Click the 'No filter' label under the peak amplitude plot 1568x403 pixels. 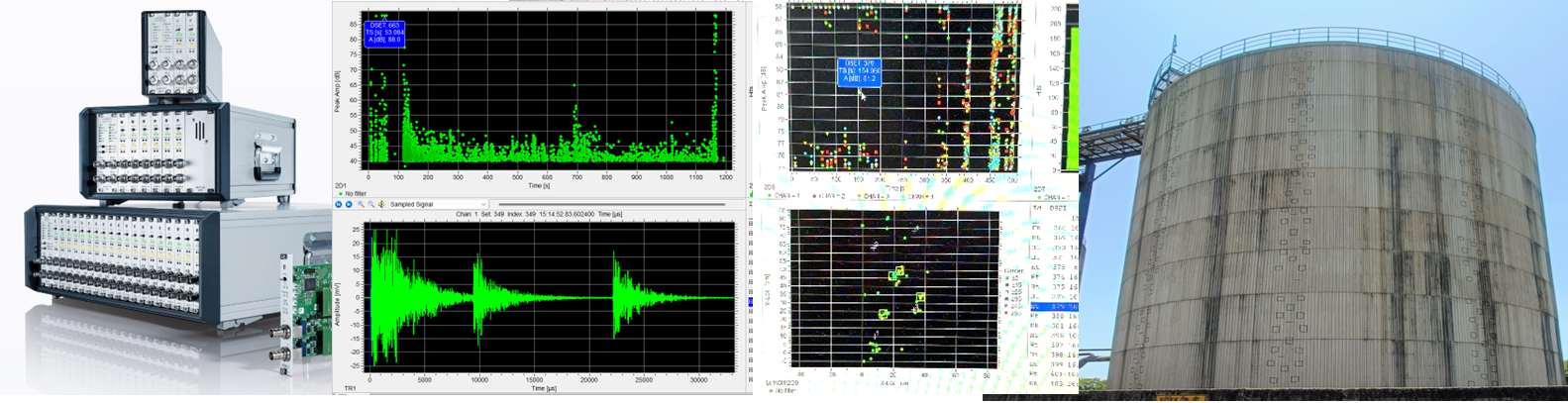(356, 193)
